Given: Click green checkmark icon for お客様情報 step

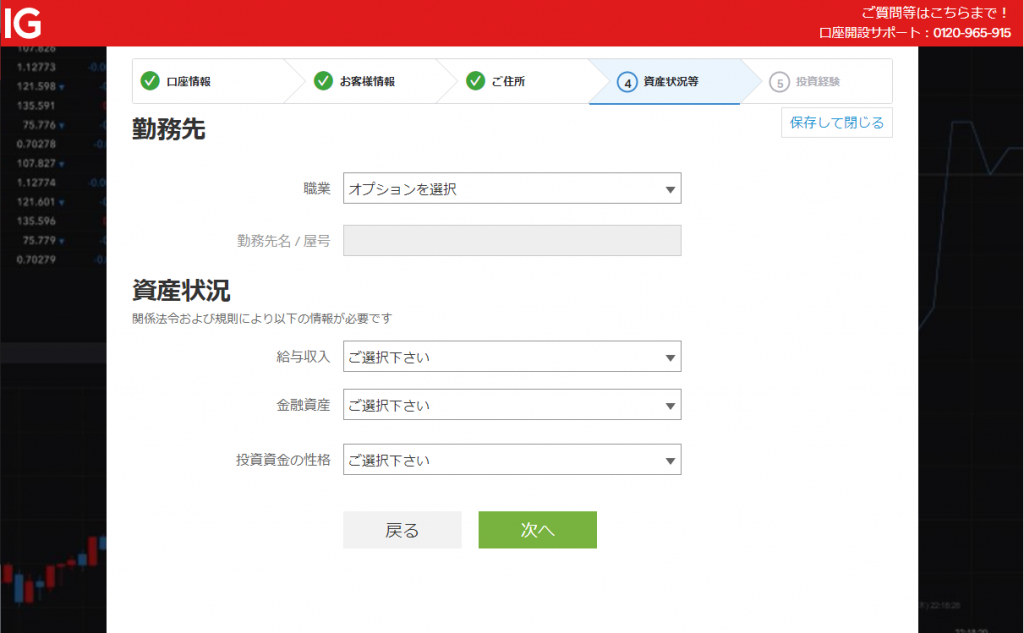Looking at the screenshot, I should (x=323, y=81).
